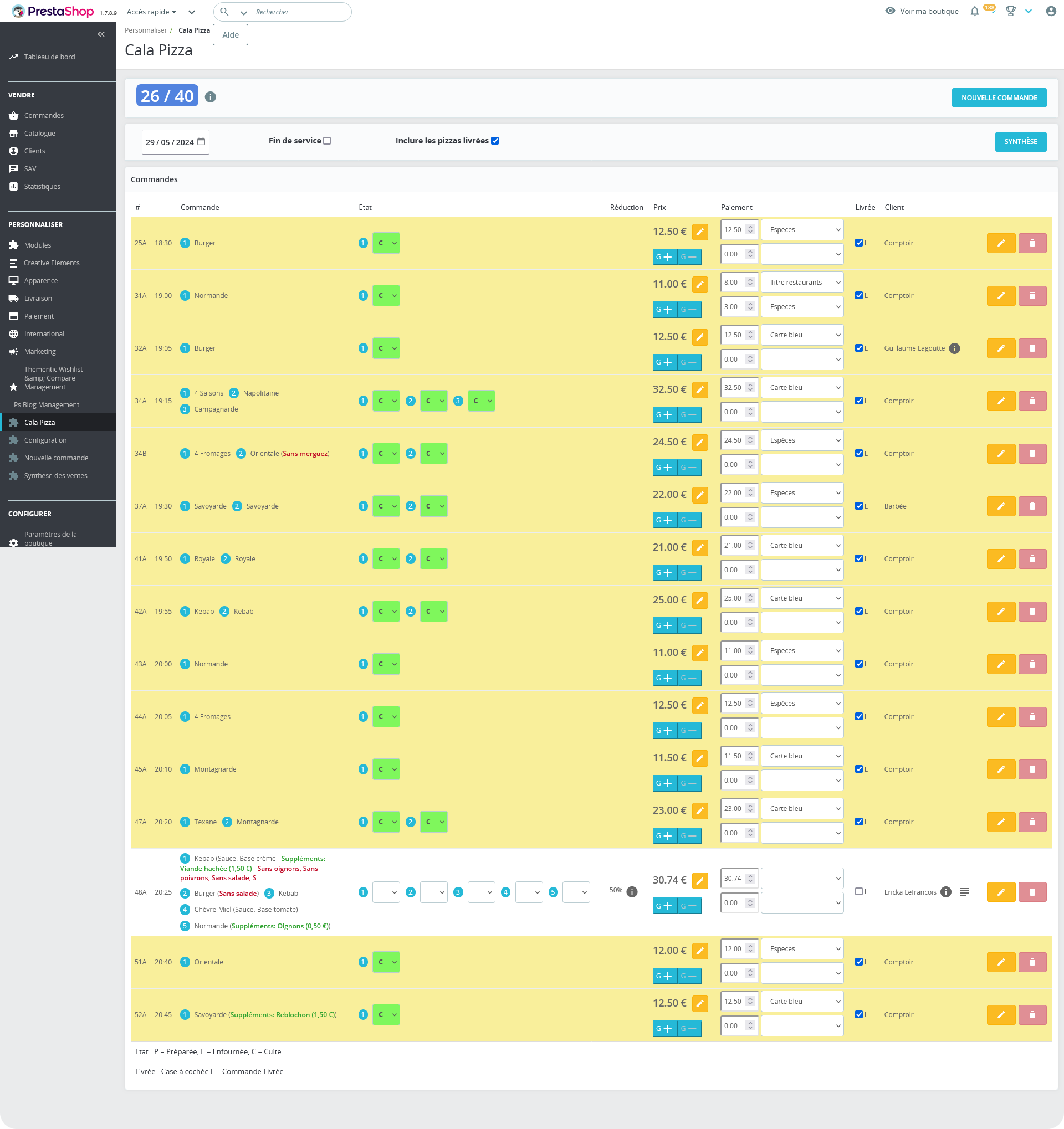1064x1129 pixels.
Task: Show info for client Ericka Lefrancois
Action: 946,892
